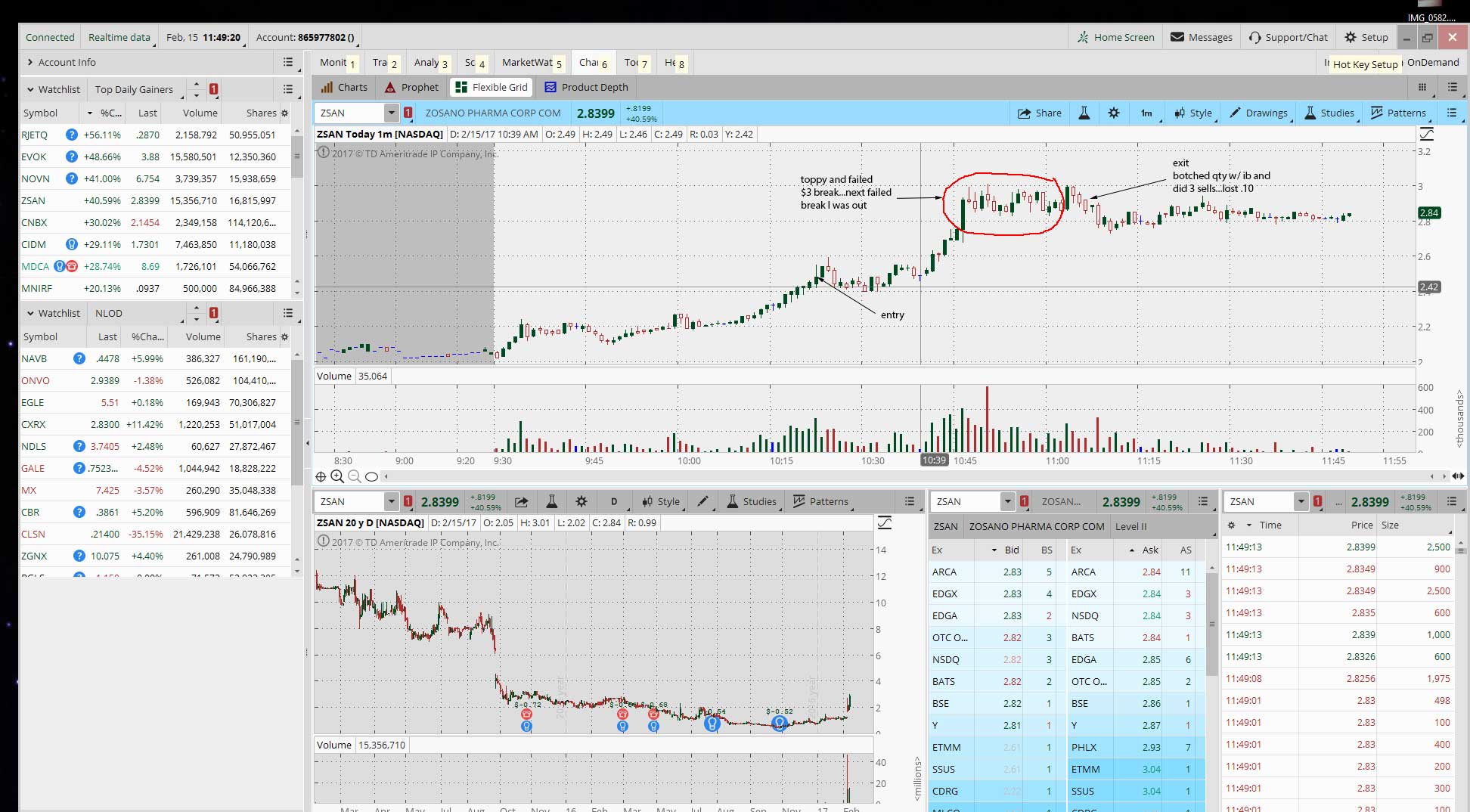
Task: Click the pencil drawing icon in lower chart toolbar
Action: click(x=702, y=501)
